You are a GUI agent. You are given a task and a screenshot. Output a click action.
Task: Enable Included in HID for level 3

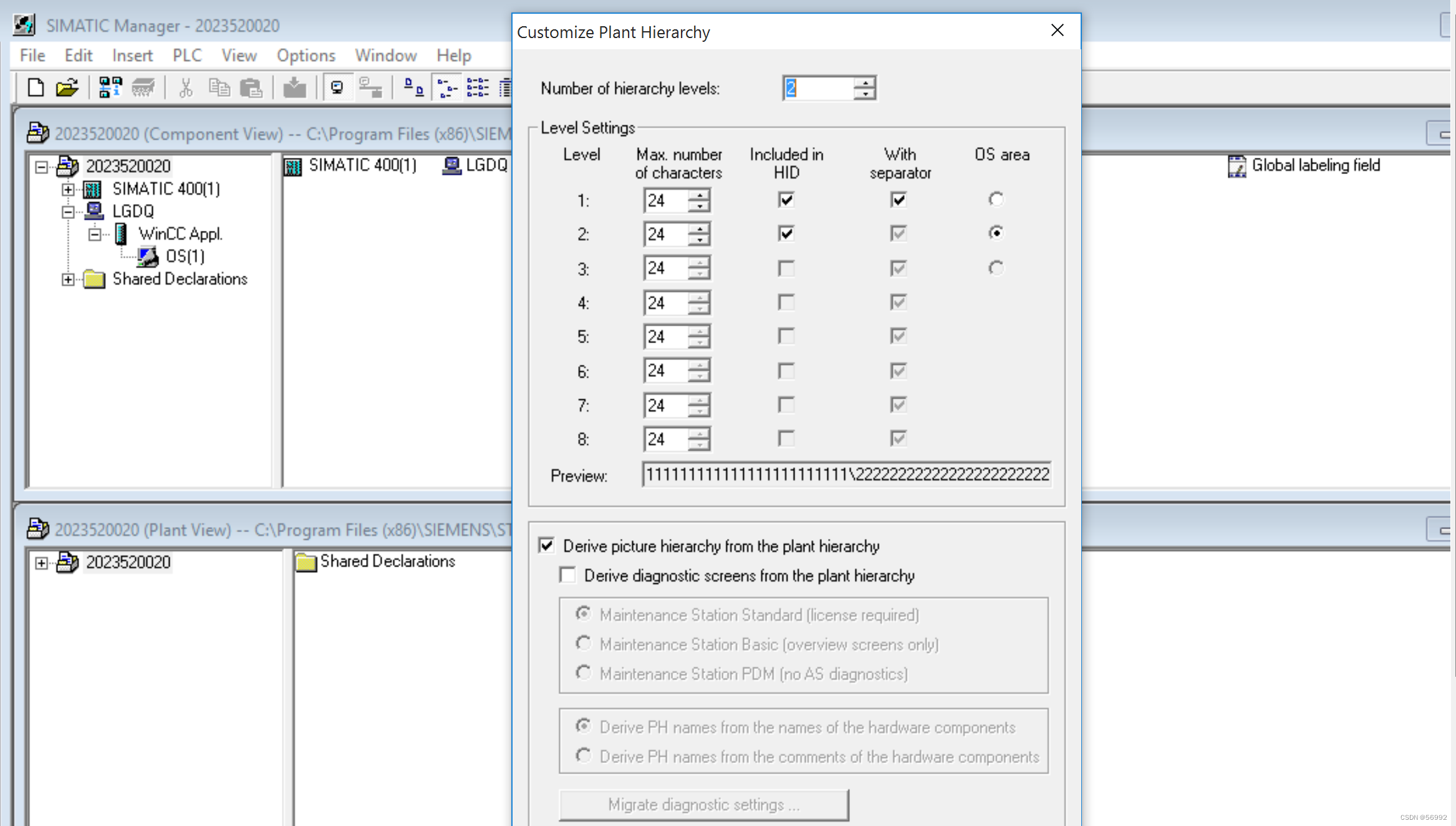coord(785,268)
